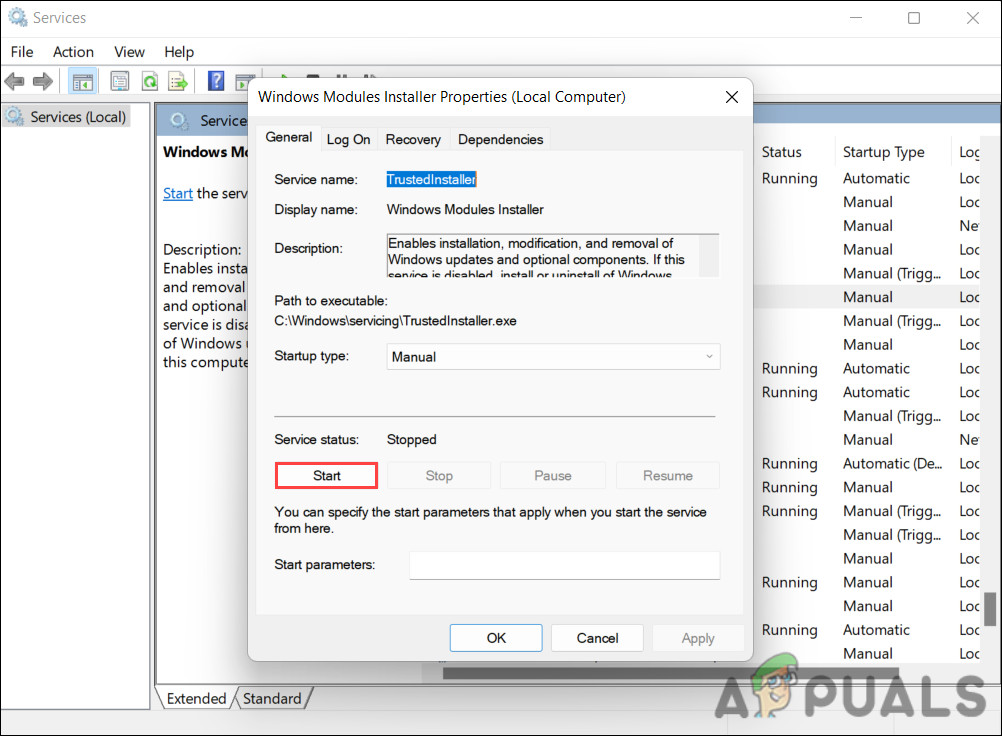
Task: Click the disabled Pause button
Action: pyautogui.click(x=553, y=475)
